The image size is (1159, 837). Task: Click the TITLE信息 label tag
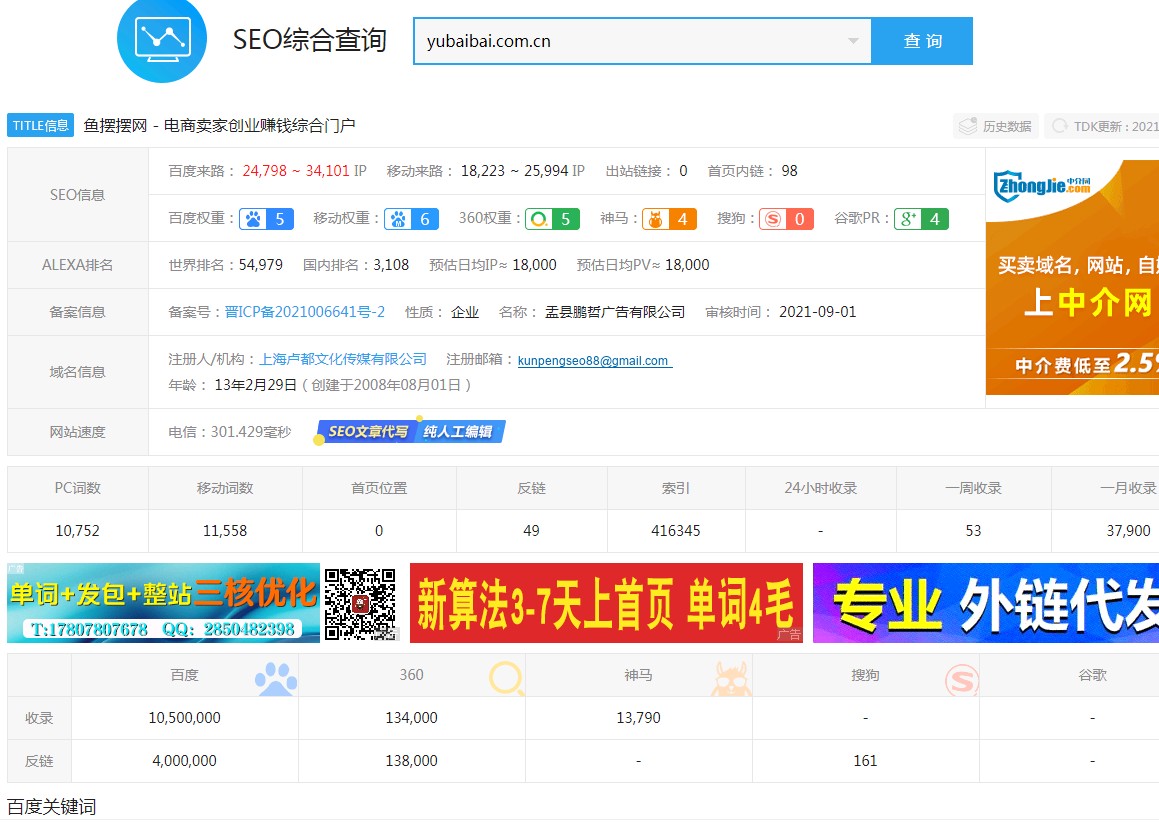pyautogui.click(x=41, y=126)
